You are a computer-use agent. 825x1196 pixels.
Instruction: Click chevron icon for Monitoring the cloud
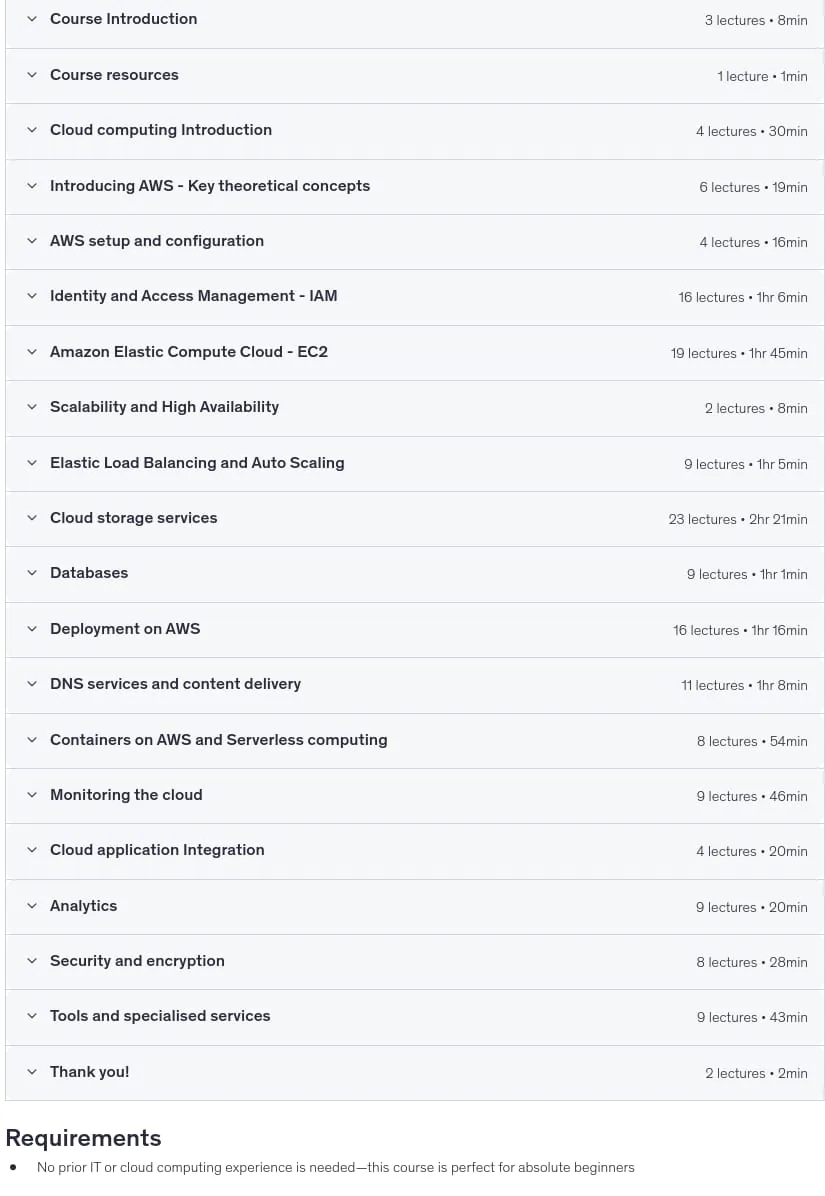32,794
